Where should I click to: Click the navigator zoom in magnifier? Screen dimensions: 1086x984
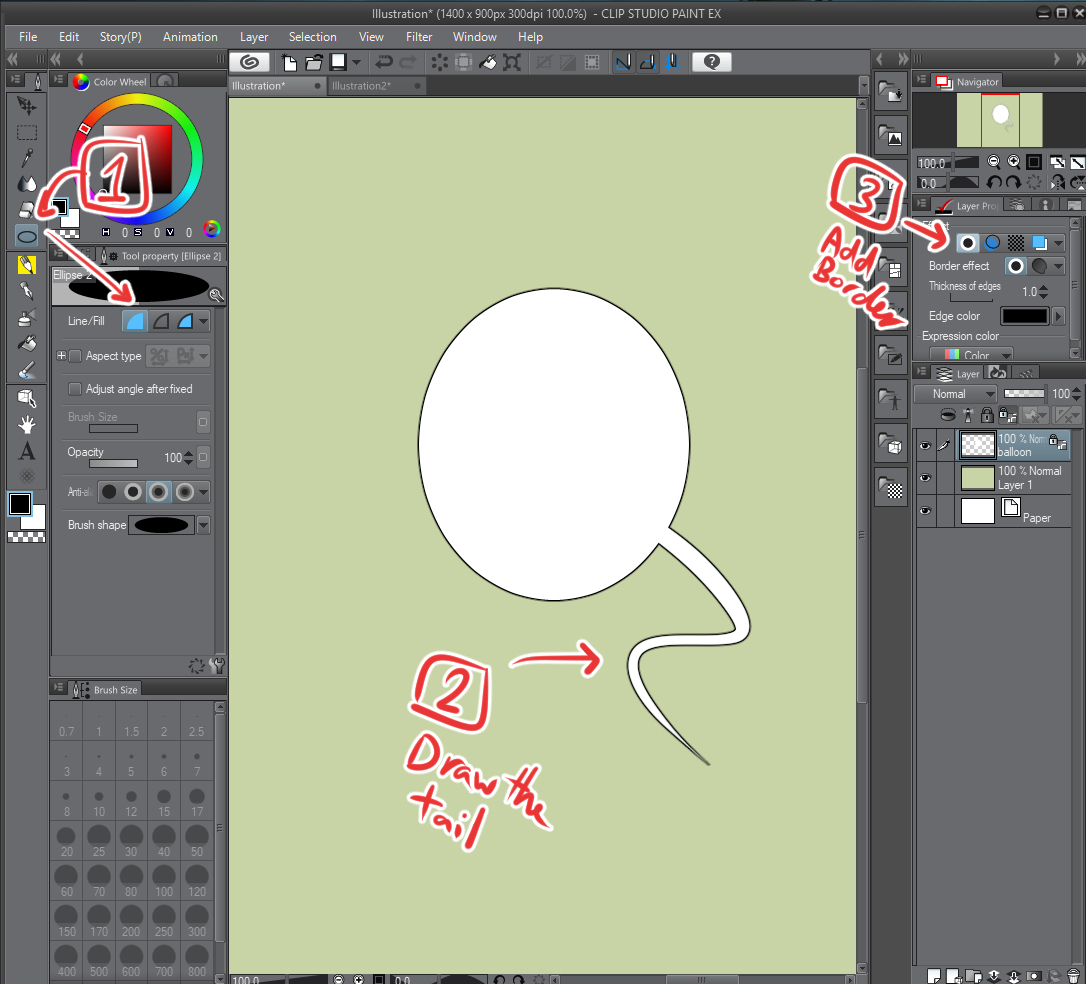coord(1014,162)
